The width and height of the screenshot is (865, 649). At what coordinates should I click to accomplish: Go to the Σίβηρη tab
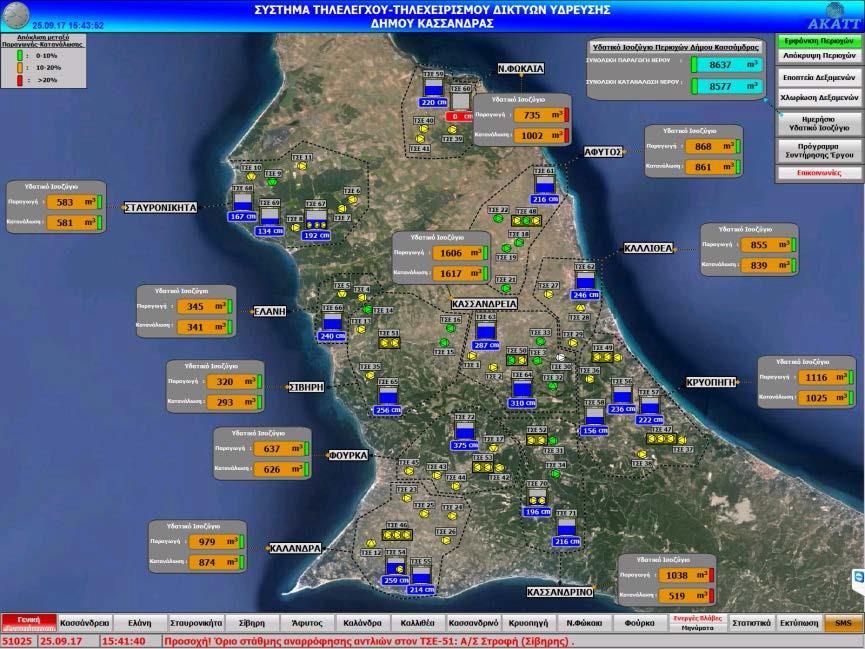point(252,623)
